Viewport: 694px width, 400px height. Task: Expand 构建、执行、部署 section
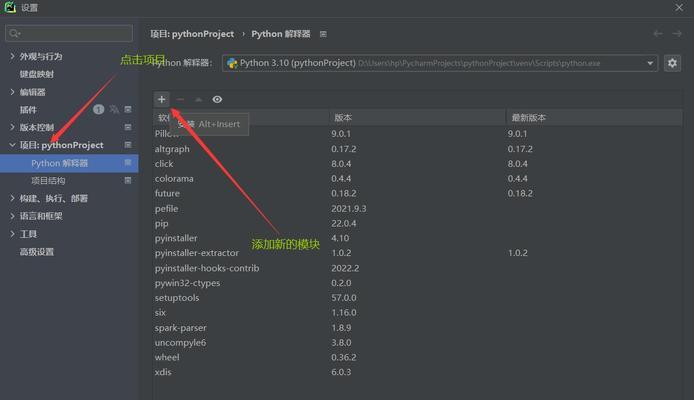(12, 198)
